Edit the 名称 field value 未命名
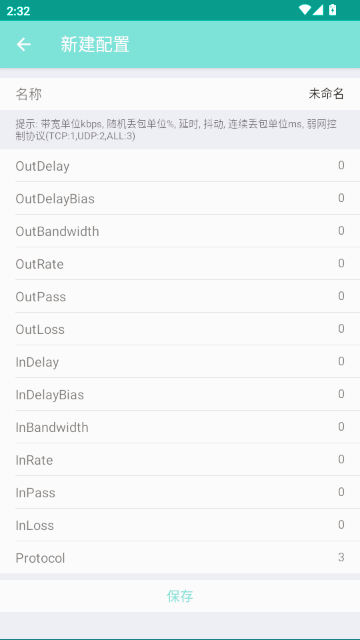The height and width of the screenshot is (640, 360). [x=326, y=94]
